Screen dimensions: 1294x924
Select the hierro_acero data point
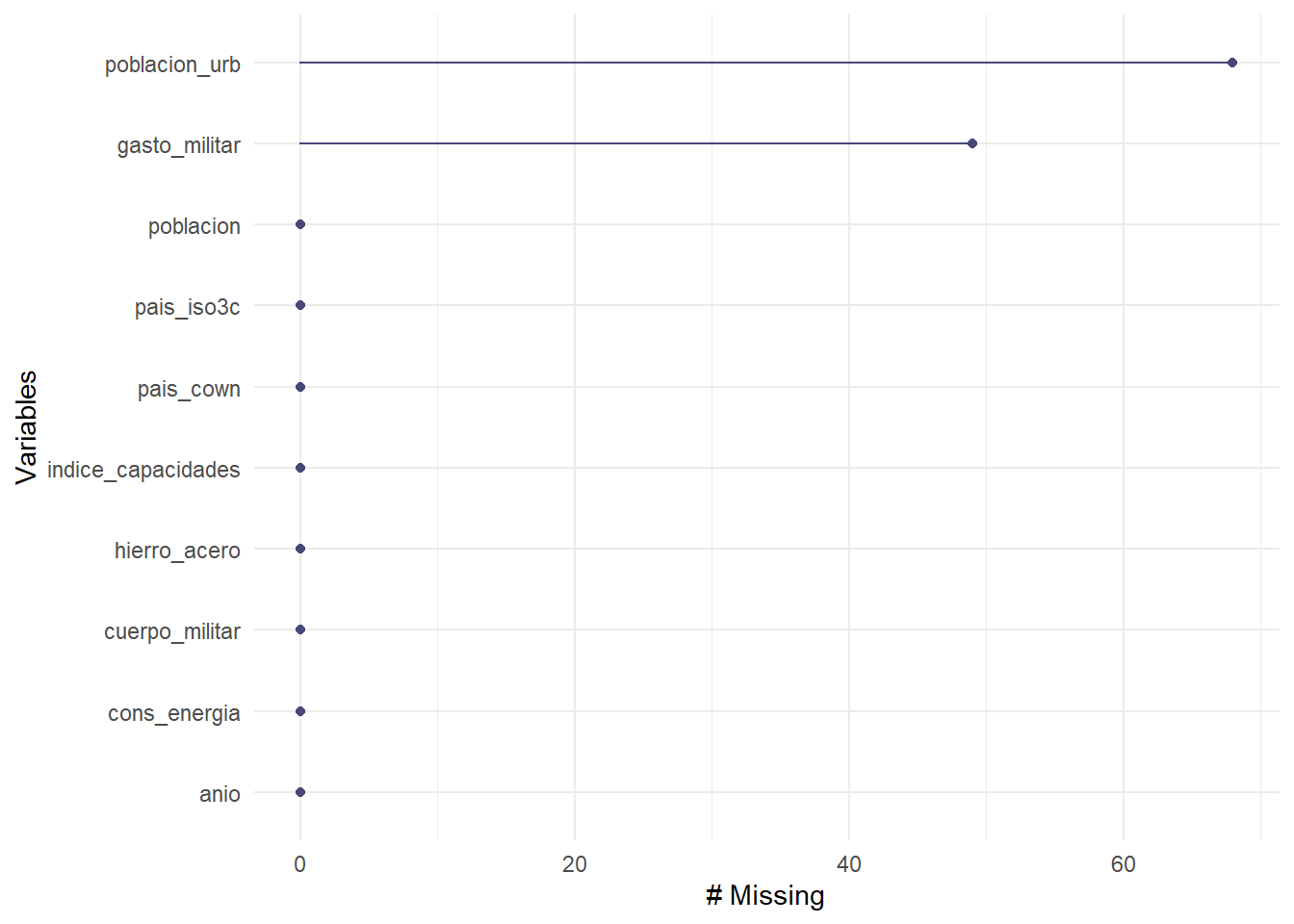[300, 549]
